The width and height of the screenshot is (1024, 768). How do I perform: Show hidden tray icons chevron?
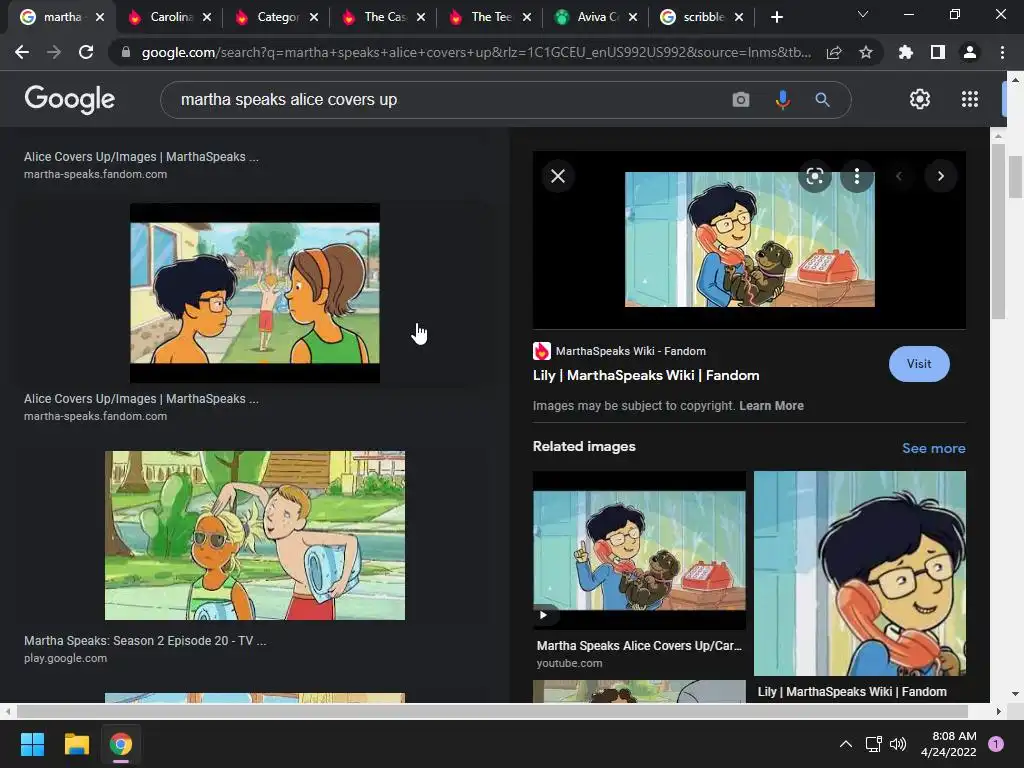pos(845,744)
